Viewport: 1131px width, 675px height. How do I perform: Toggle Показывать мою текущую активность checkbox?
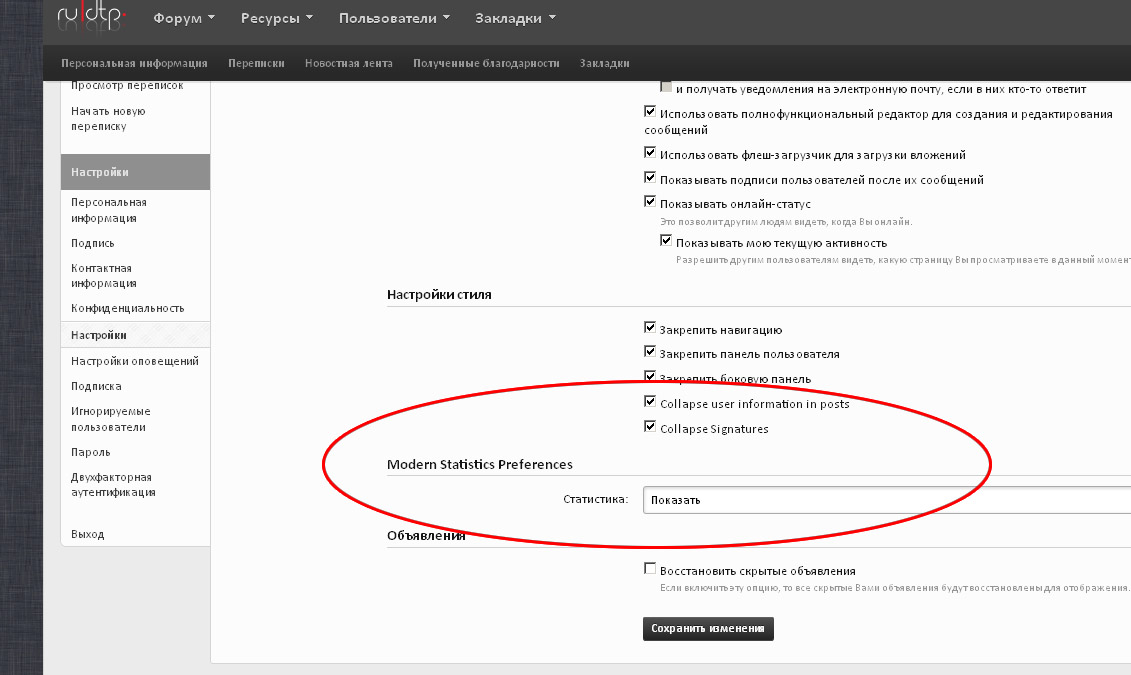[x=666, y=241]
